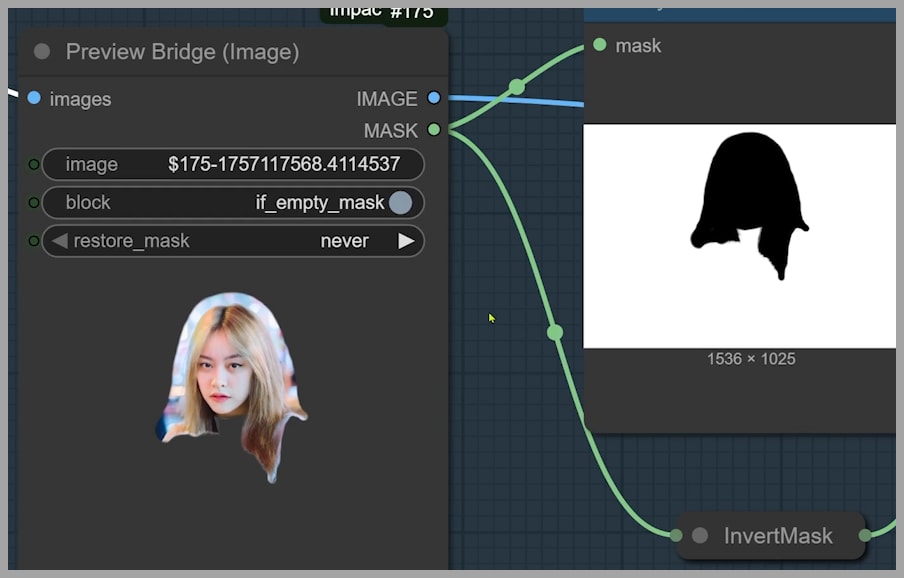Image resolution: width=904 pixels, height=578 pixels.
Task: Click the image widget input connector dot
Action: tap(34, 164)
